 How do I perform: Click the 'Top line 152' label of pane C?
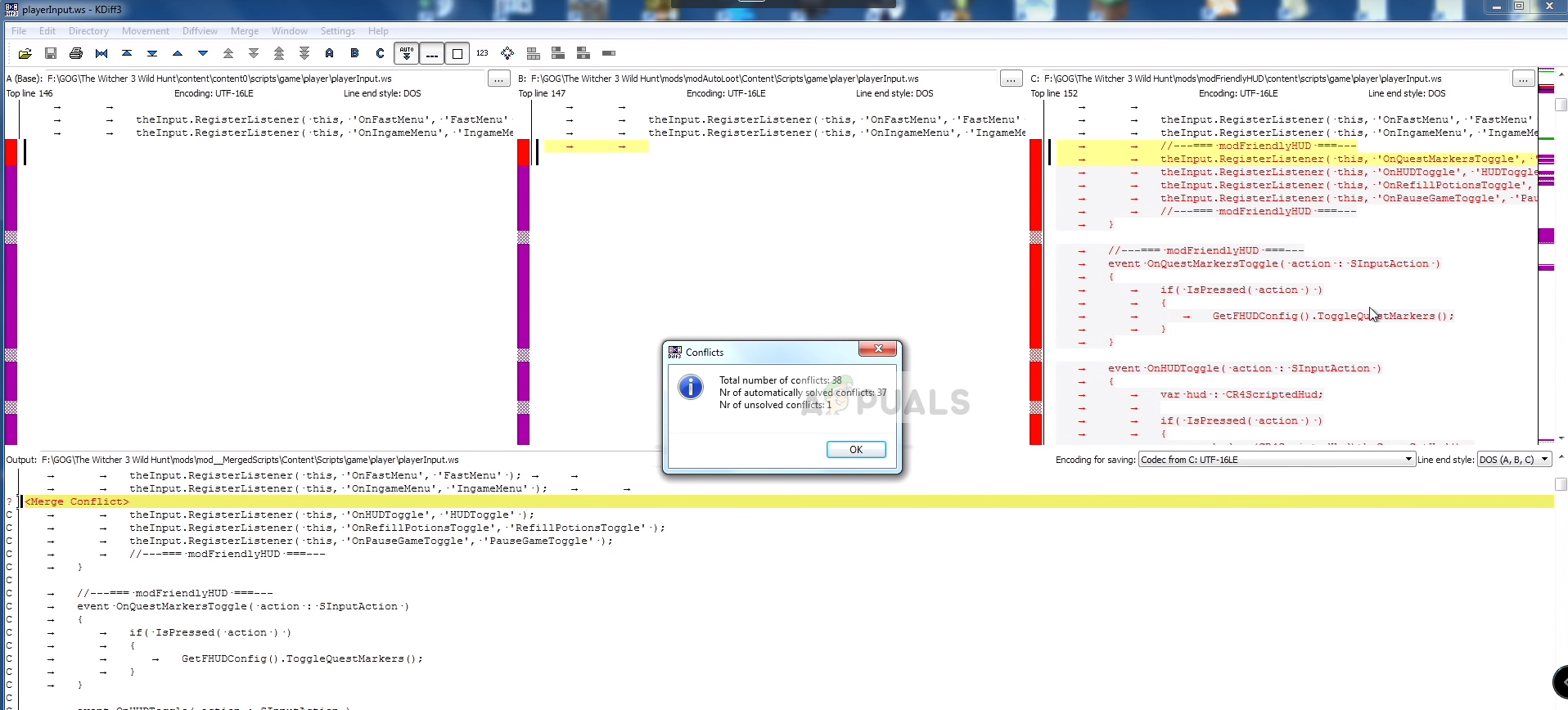1054,93
